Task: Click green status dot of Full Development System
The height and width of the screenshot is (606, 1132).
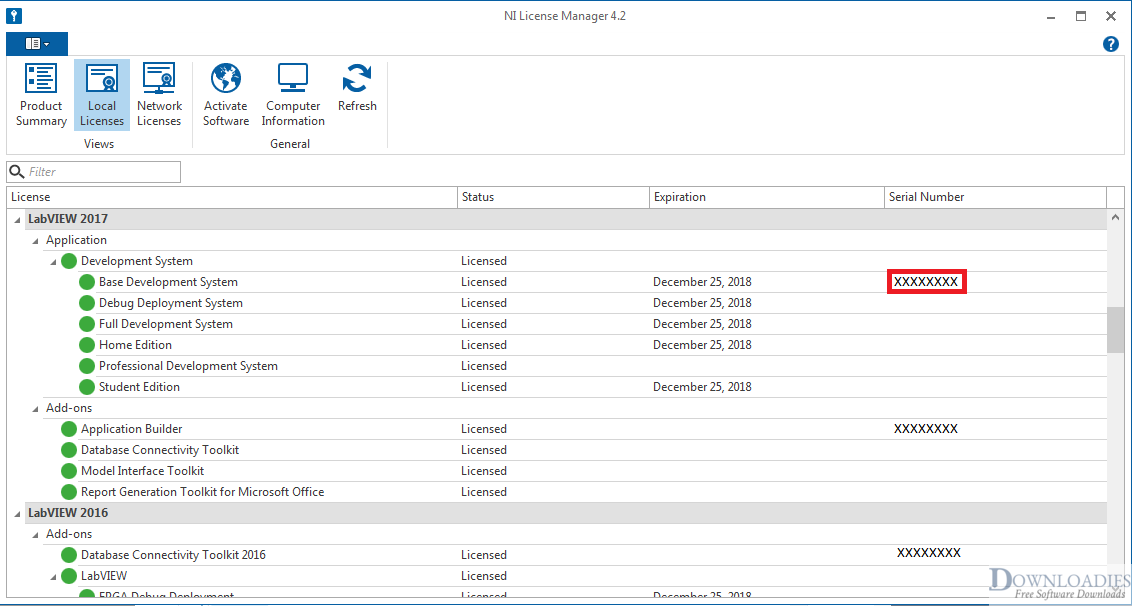Action: coord(87,324)
